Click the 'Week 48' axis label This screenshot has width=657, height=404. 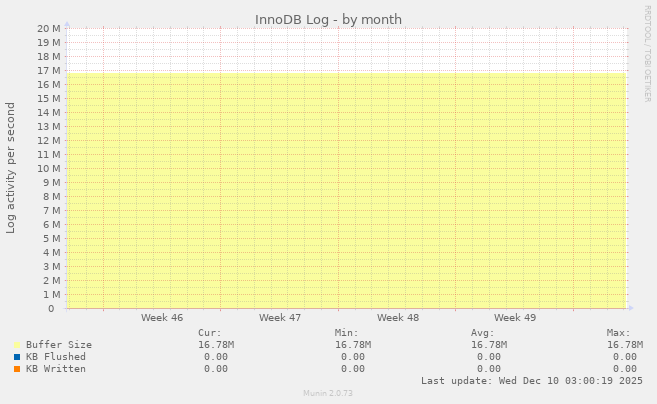point(398,318)
